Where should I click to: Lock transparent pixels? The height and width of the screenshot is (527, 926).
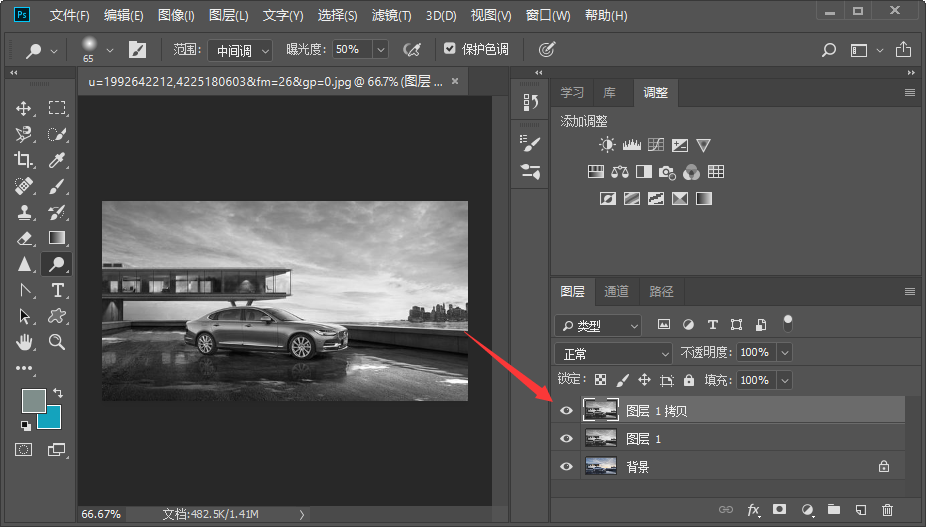pos(600,380)
